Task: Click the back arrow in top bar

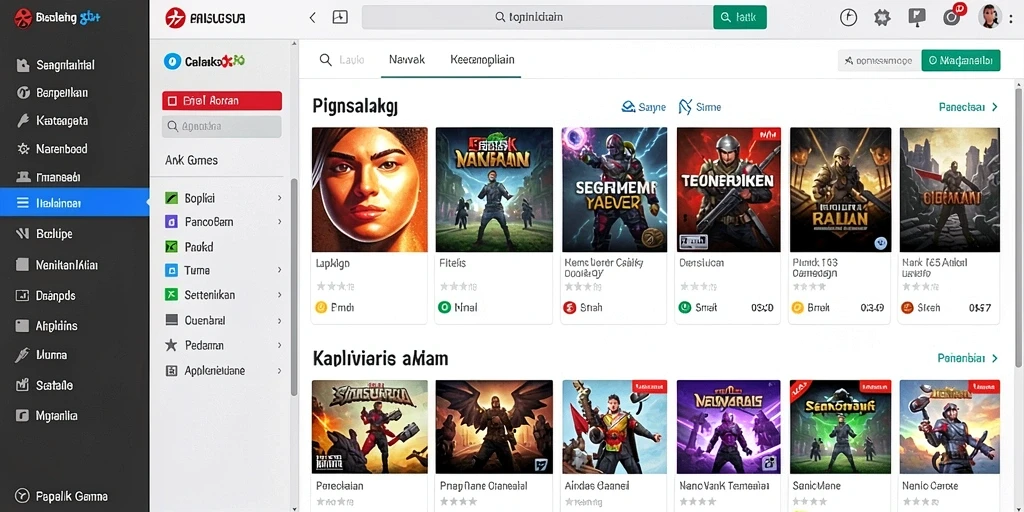Action: 312,18
